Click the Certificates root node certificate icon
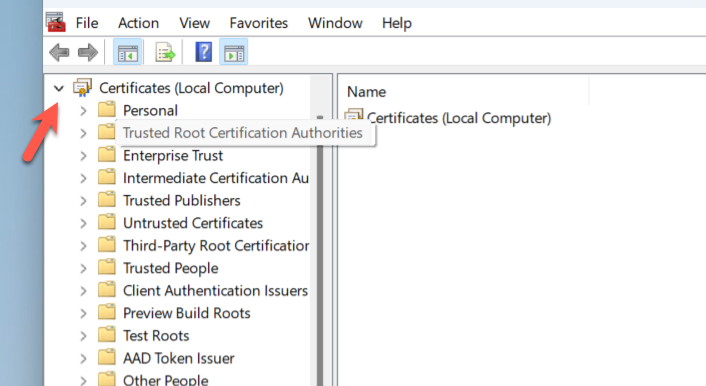Screen dimensions: 706x386 82,87
